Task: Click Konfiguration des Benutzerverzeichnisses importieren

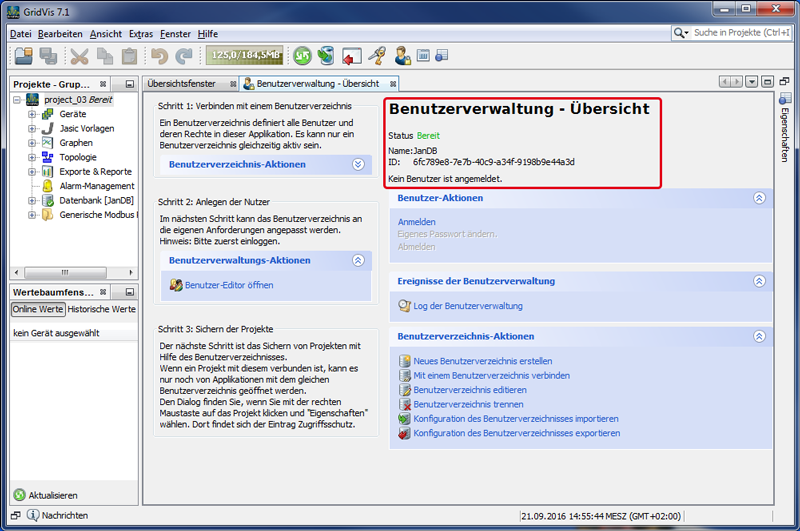Action: pyautogui.click(x=516, y=419)
